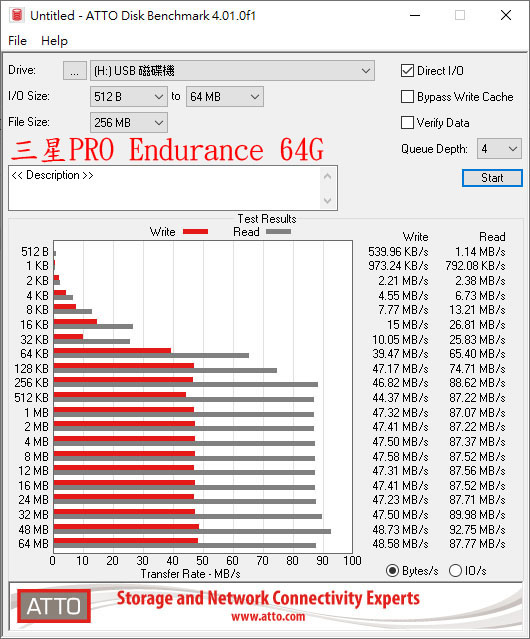Image resolution: width=530 pixels, height=639 pixels.
Task: Enable Bypass Write Cache checkbox
Action: click(407, 97)
